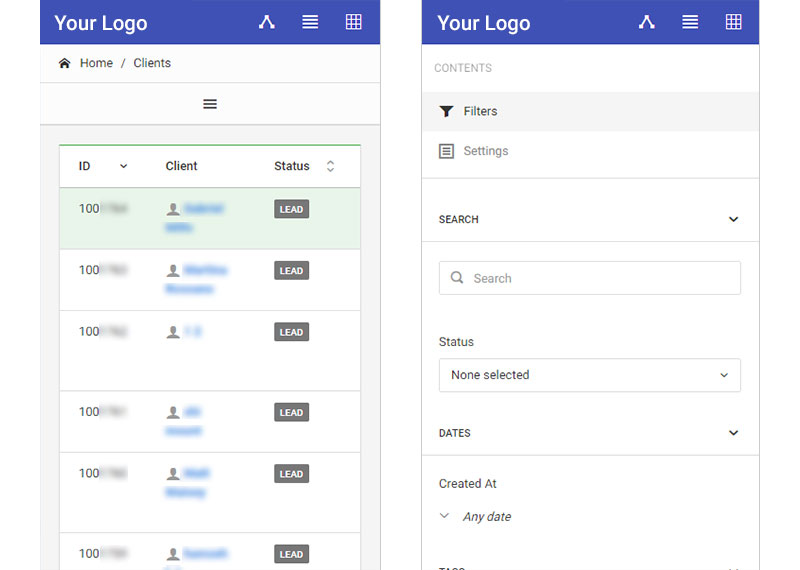
Task: Open the hamburger menu below the breadcrumb
Action: (x=210, y=104)
